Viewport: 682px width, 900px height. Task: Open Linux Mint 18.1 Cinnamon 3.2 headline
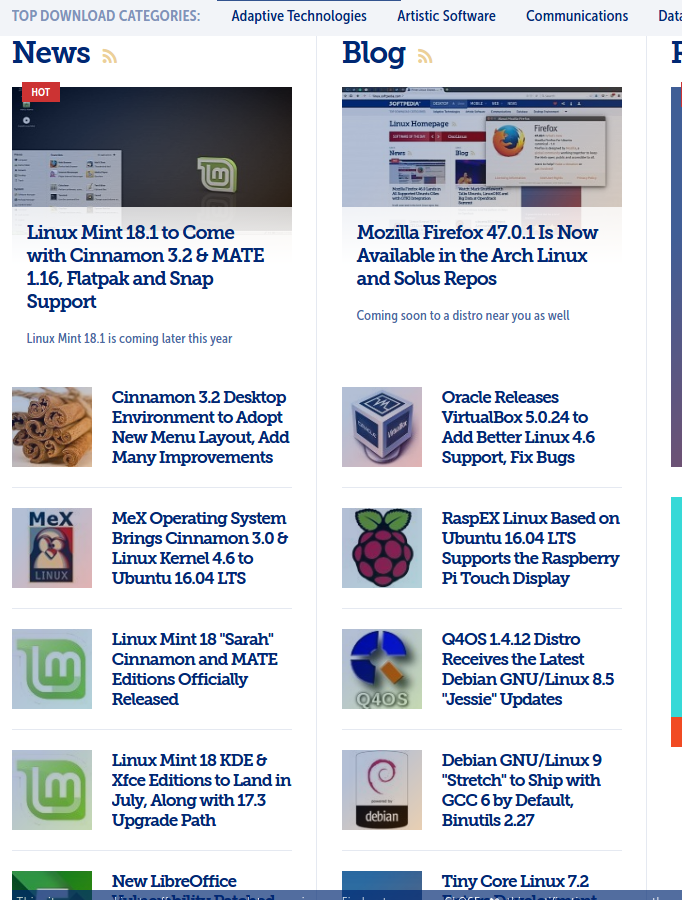pos(145,267)
